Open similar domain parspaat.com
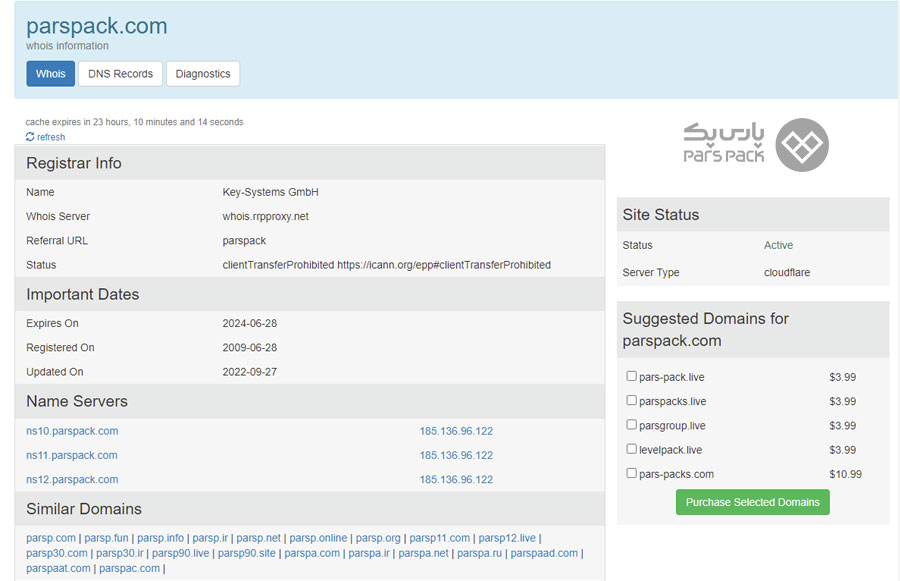The height and width of the screenshot is (581, 900). (x=59, y=568)
